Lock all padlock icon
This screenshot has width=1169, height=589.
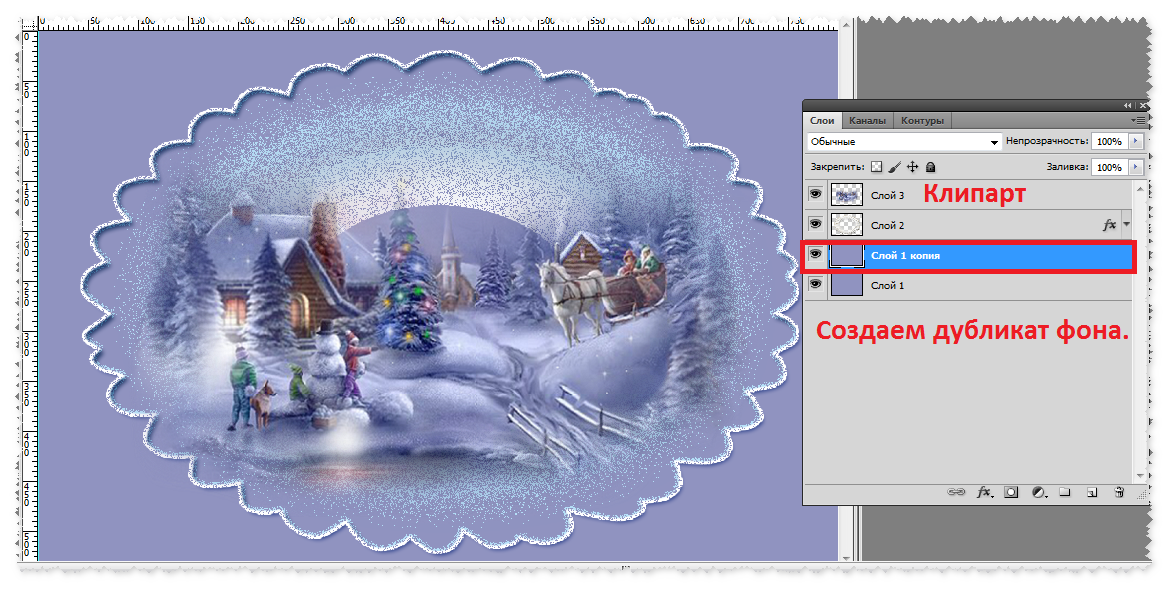pos(930,167)
